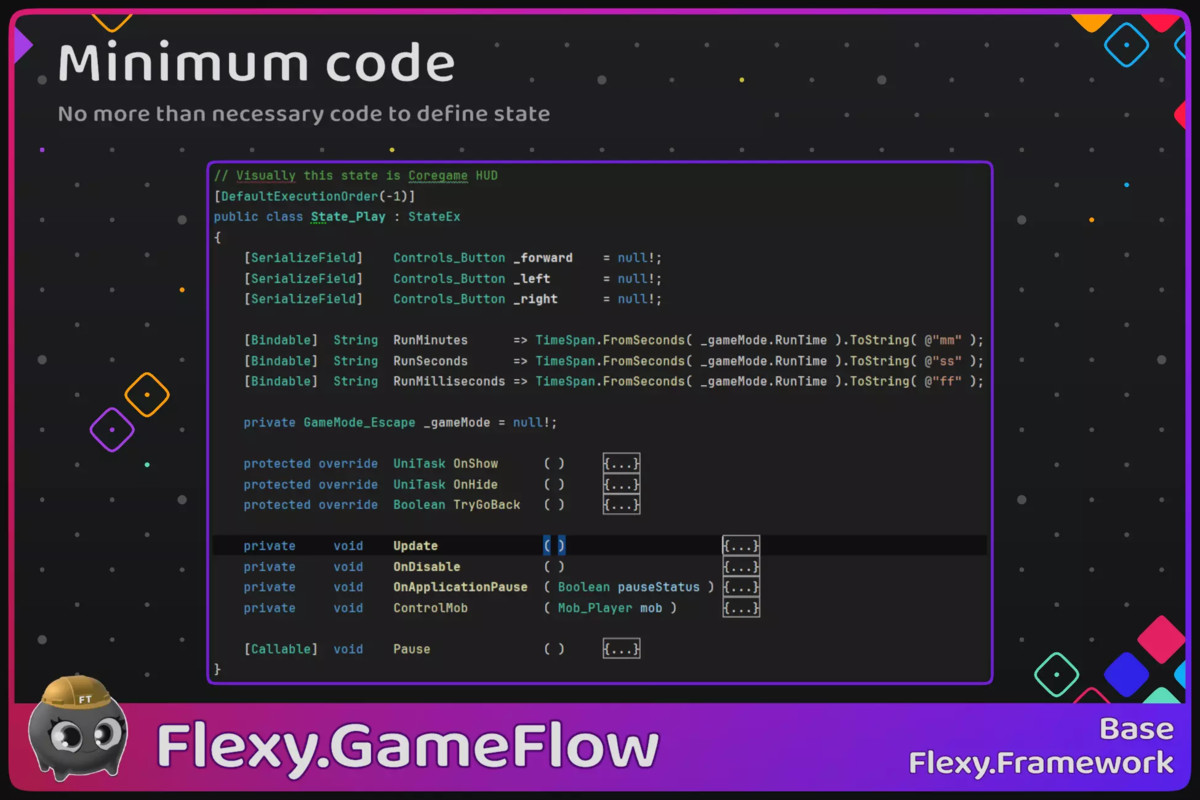
Task: Click the @"ss" format string
Action: coord(943,361)
